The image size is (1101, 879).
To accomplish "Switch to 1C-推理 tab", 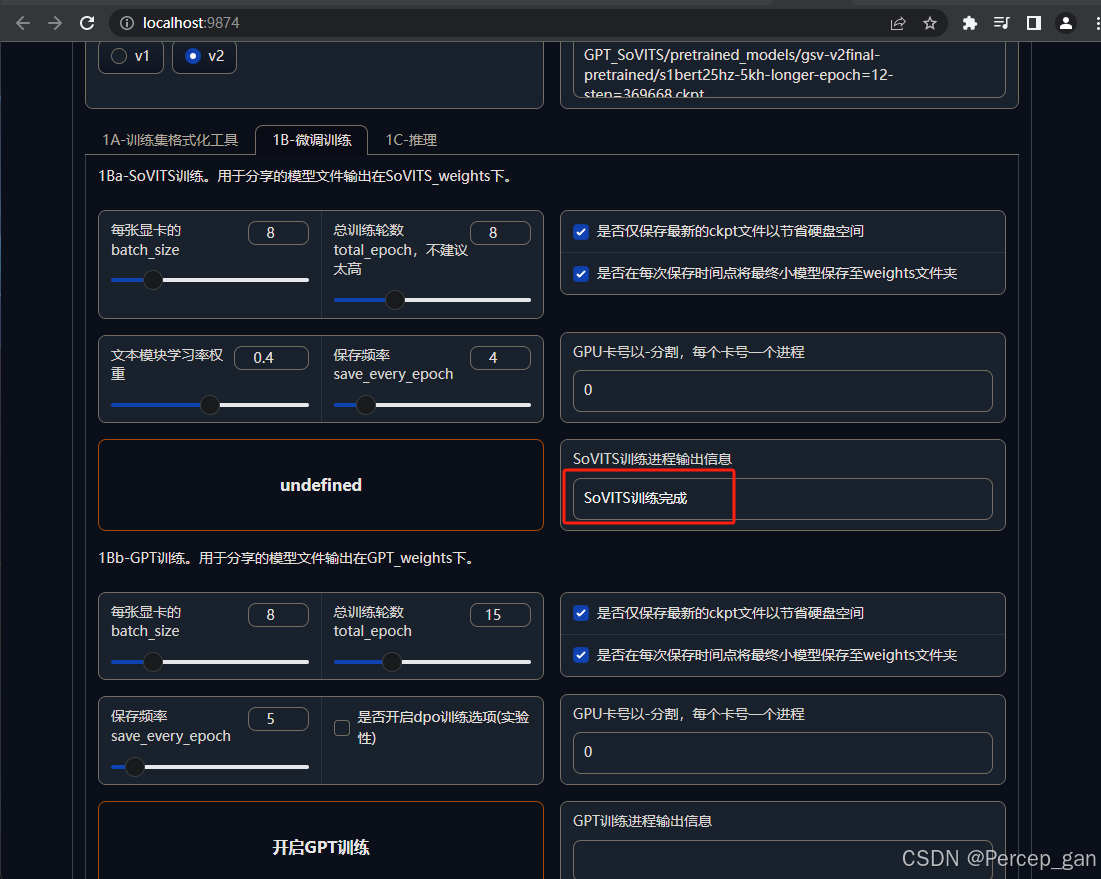I will click(411, 140).
